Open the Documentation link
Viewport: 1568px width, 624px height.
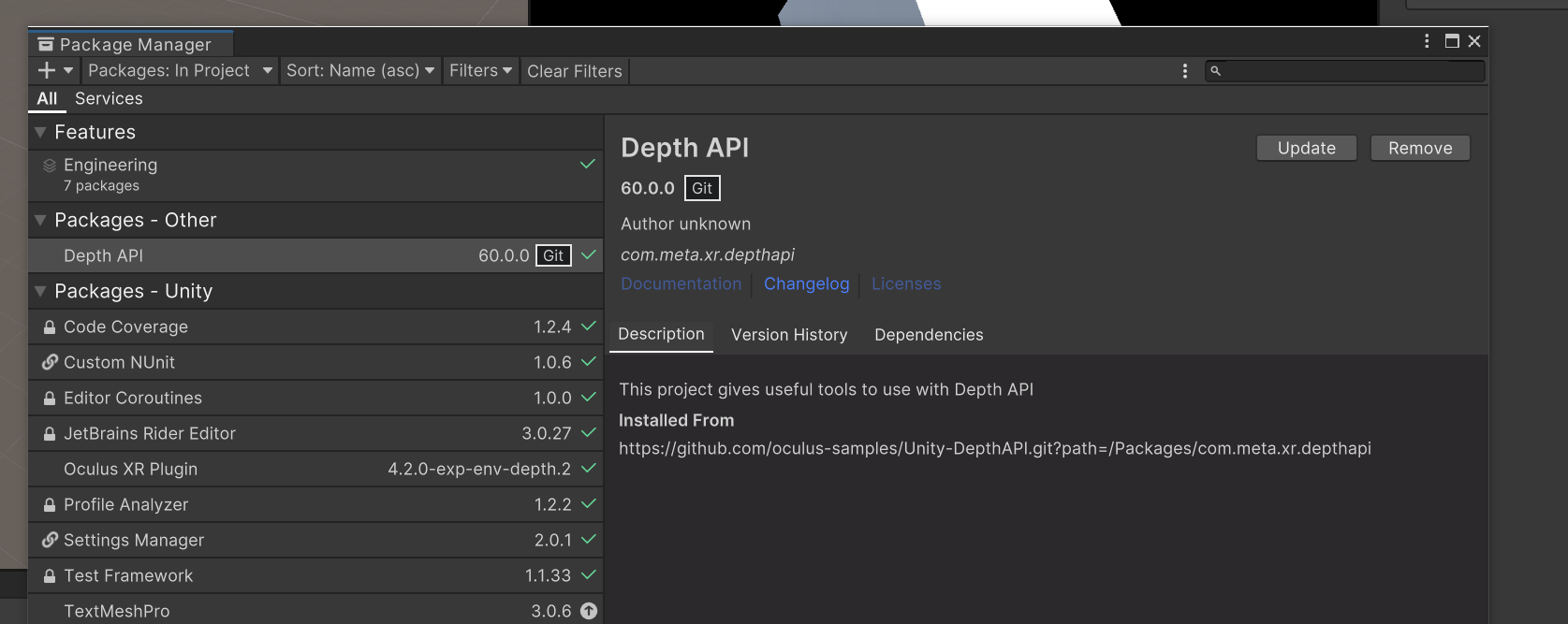pos(681,283)
